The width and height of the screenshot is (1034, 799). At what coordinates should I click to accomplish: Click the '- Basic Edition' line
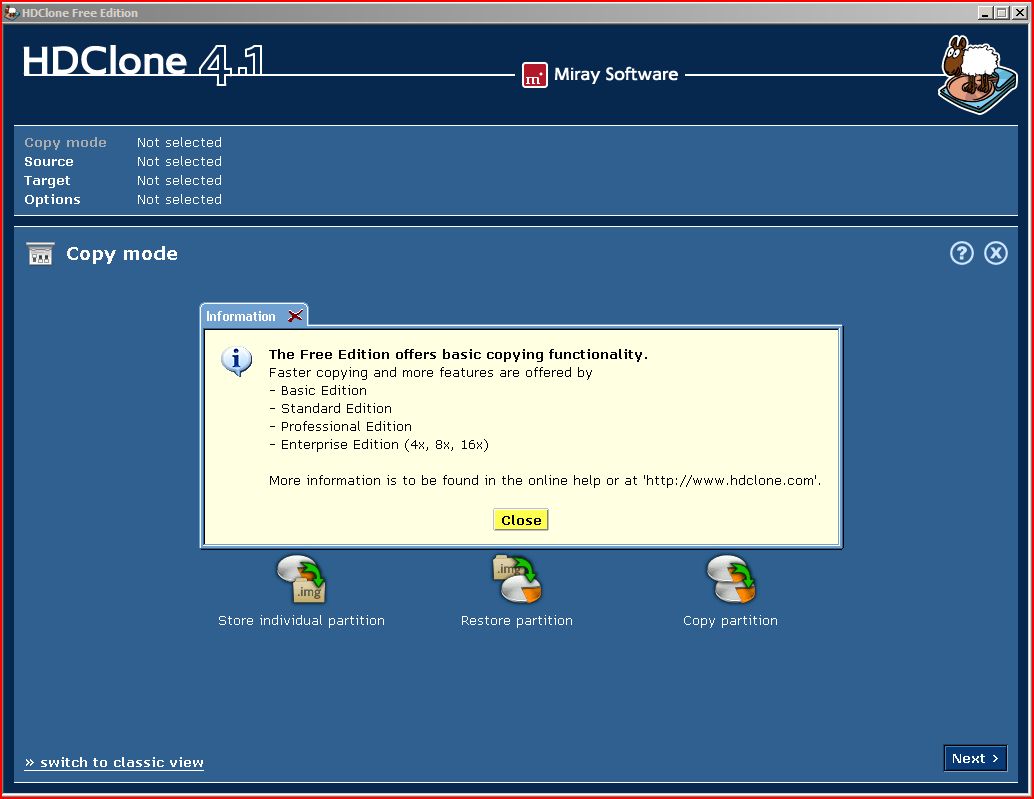[318, 390]
